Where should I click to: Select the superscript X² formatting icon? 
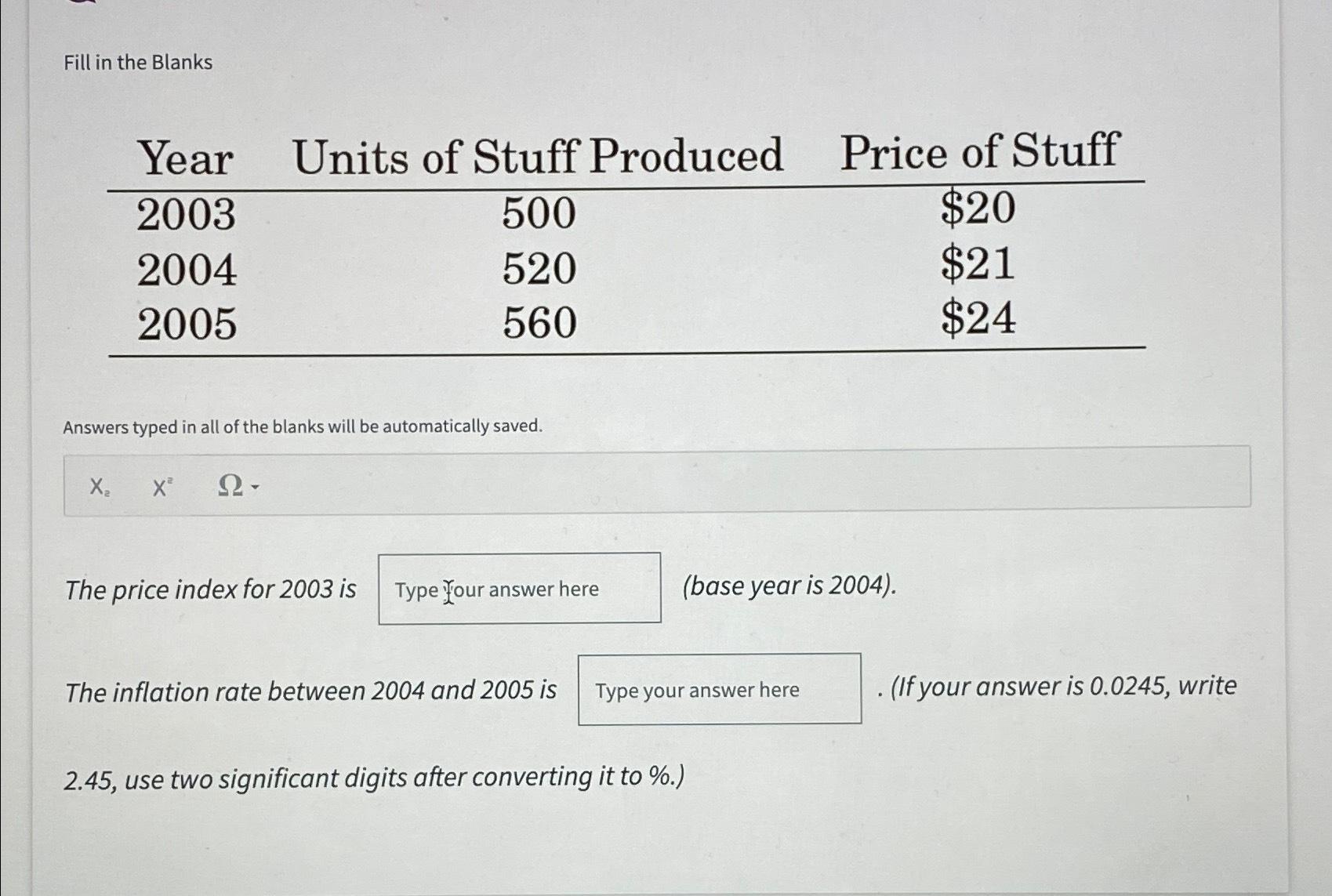point(161,488)
